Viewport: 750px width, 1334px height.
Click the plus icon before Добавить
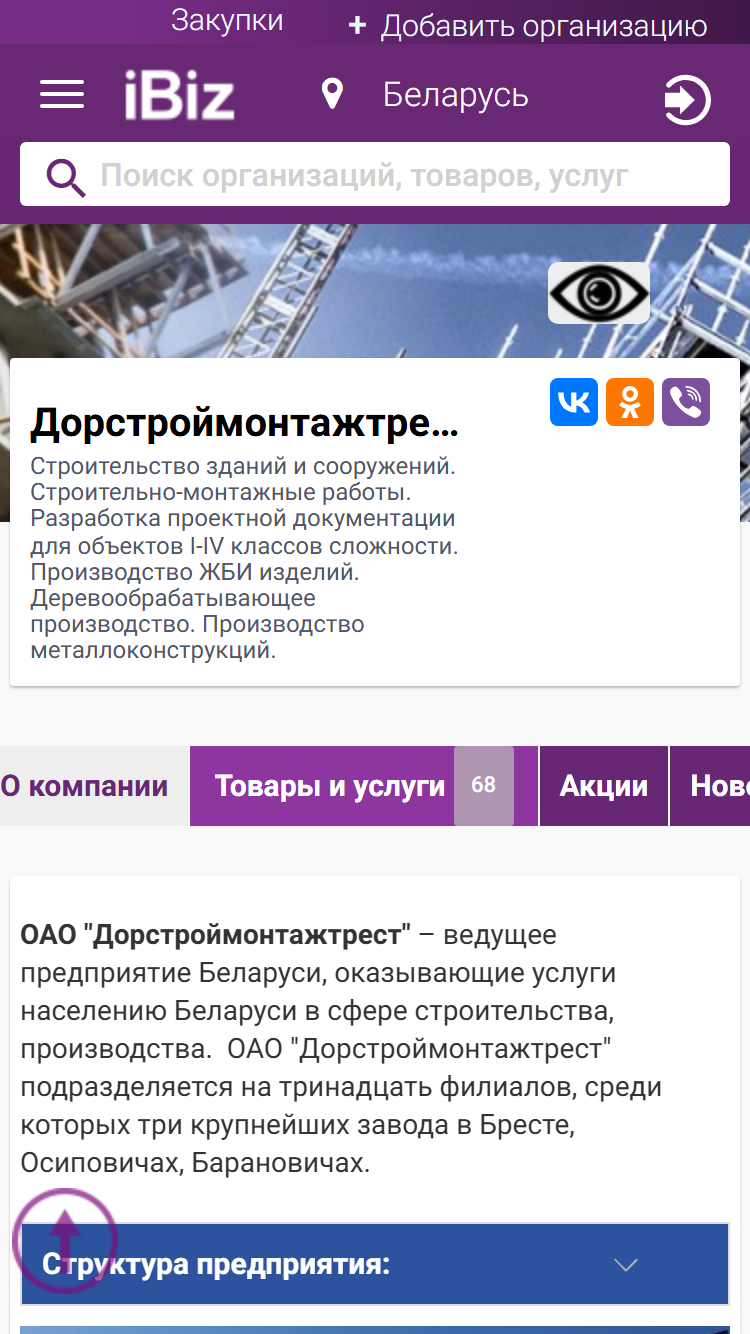pyautogui.click(x=357, y=26)
